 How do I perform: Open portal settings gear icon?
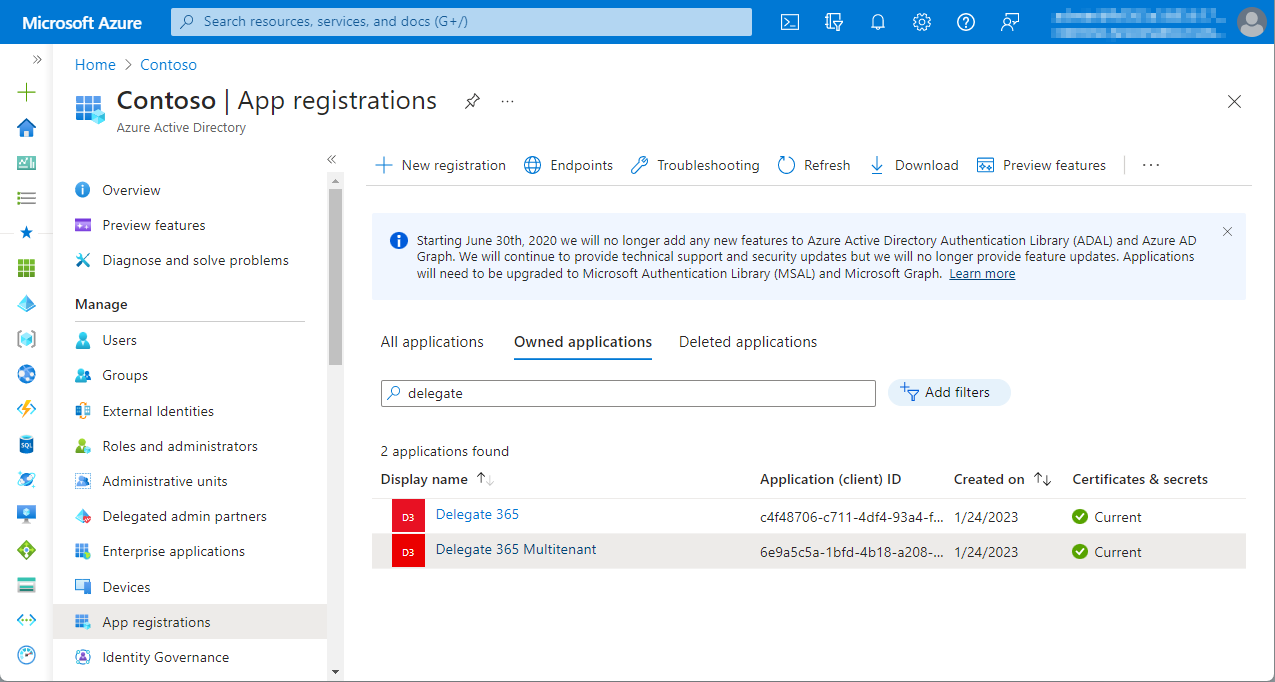coord(922,22)
